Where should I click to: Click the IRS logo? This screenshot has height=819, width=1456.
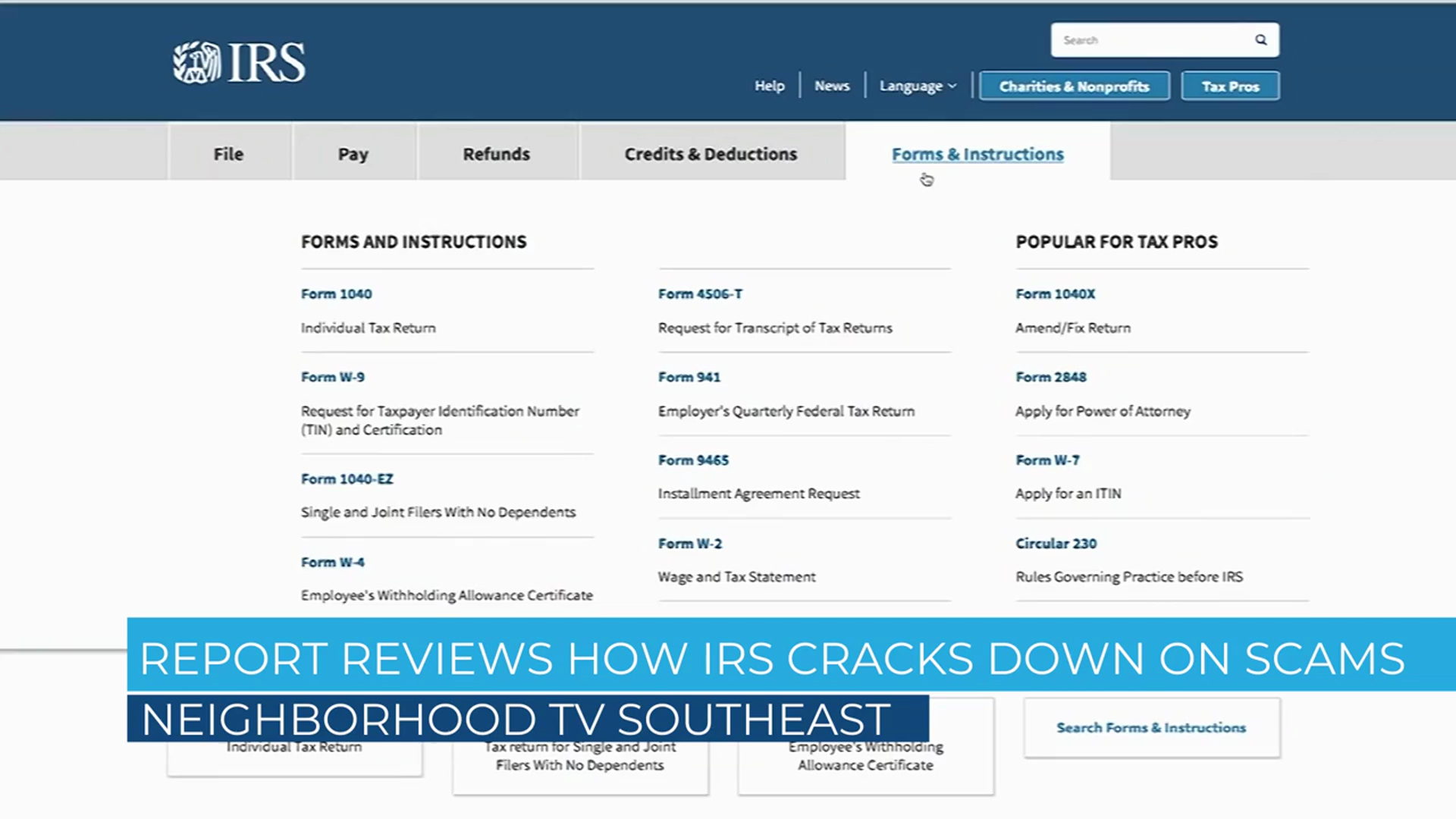[239, 62]
